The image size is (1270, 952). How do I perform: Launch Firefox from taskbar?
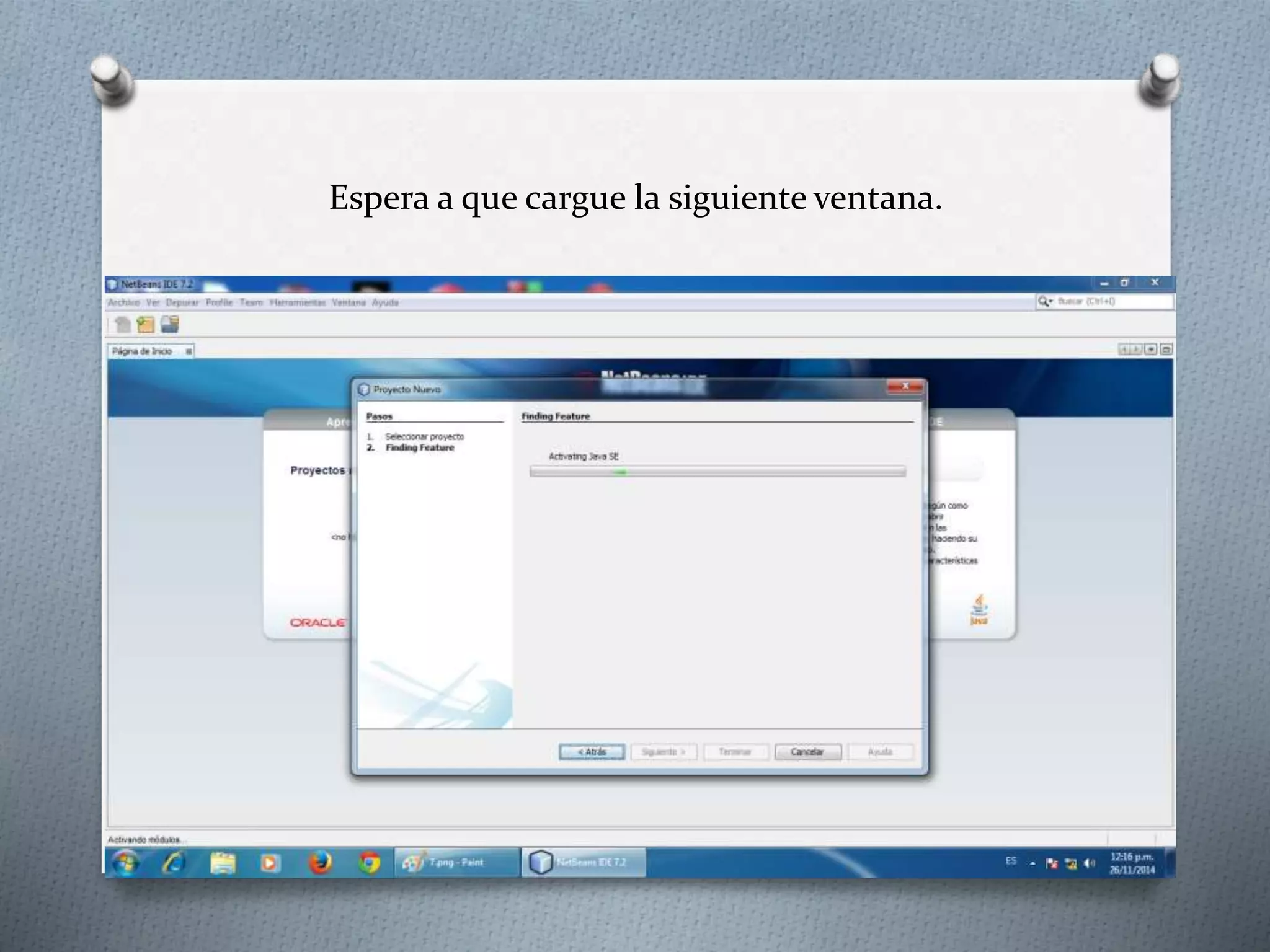[x=320, y=863]
